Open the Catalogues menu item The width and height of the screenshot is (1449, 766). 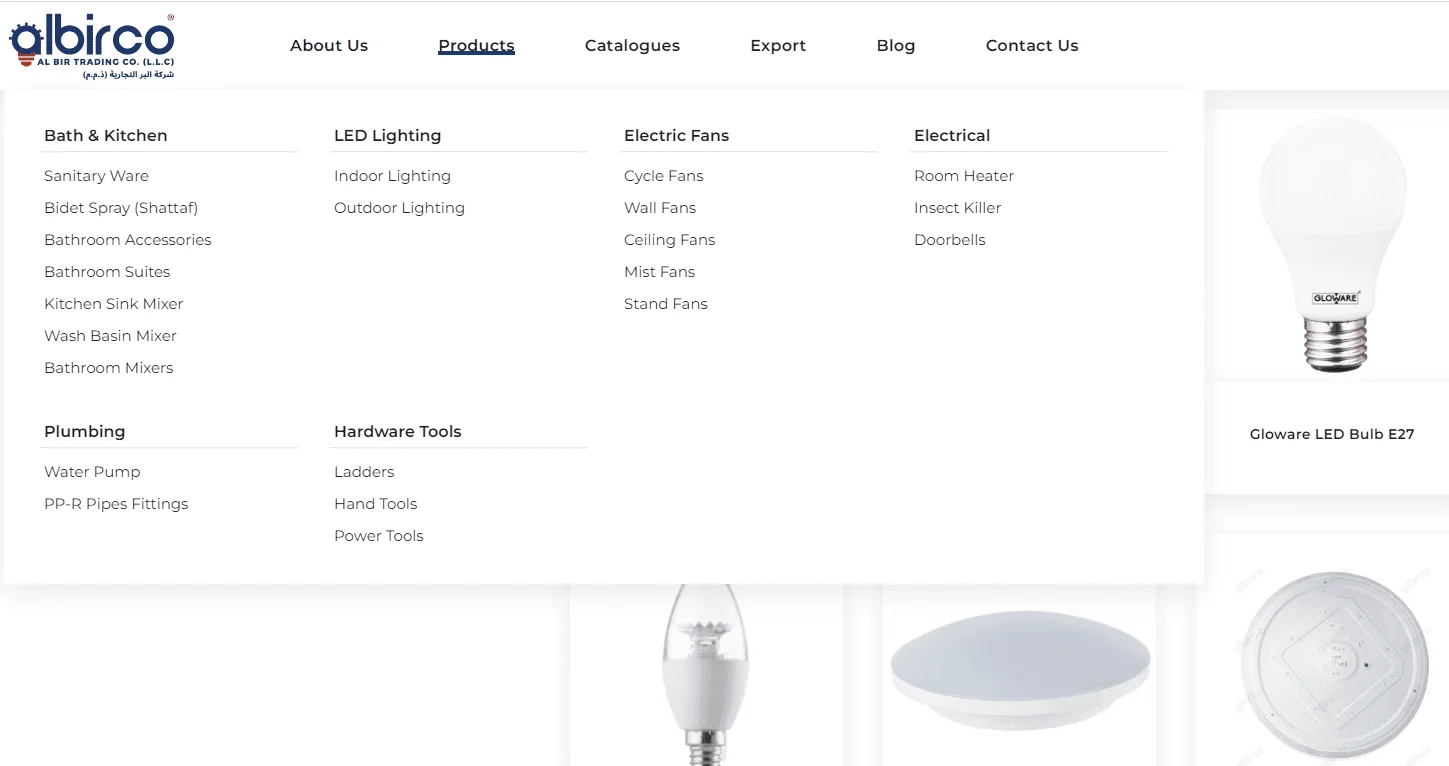point(632,45)
